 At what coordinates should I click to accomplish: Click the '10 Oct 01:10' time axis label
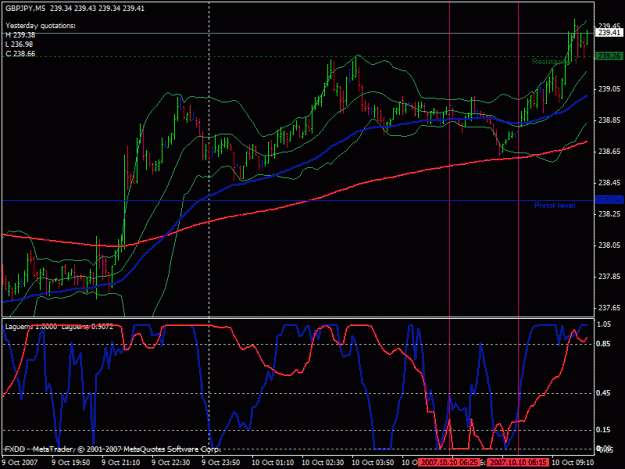tap(273, 462)
